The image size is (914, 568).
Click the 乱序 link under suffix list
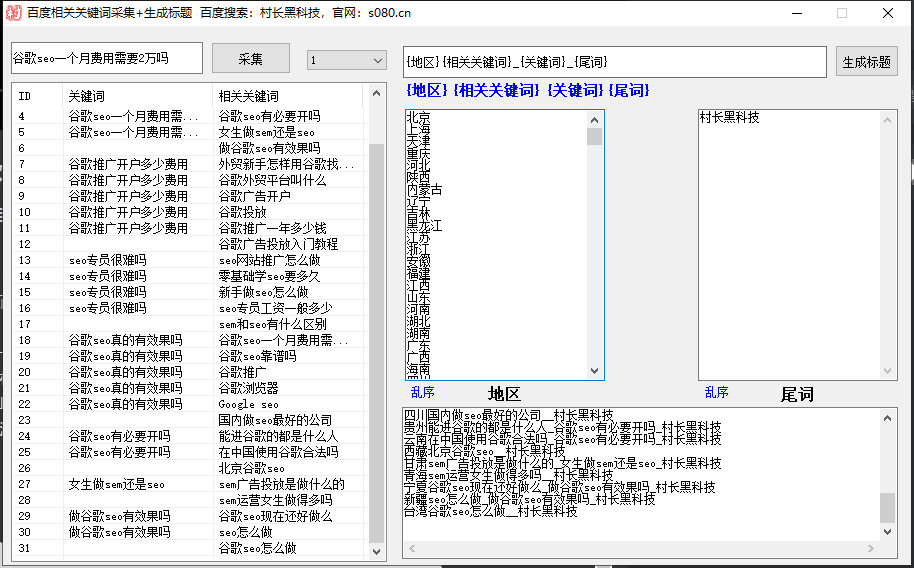716,393
